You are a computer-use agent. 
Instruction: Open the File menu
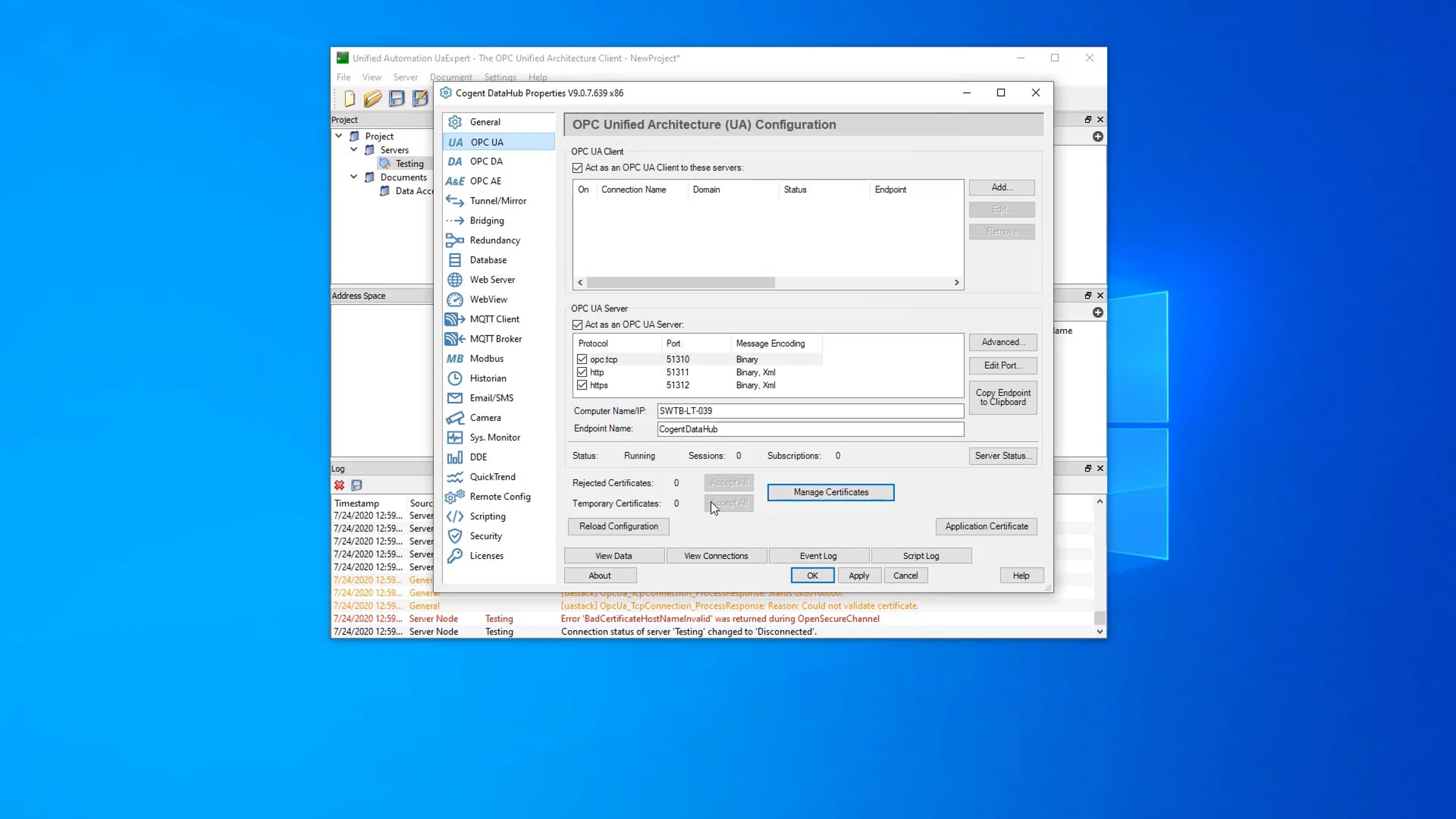click(343, 77)
